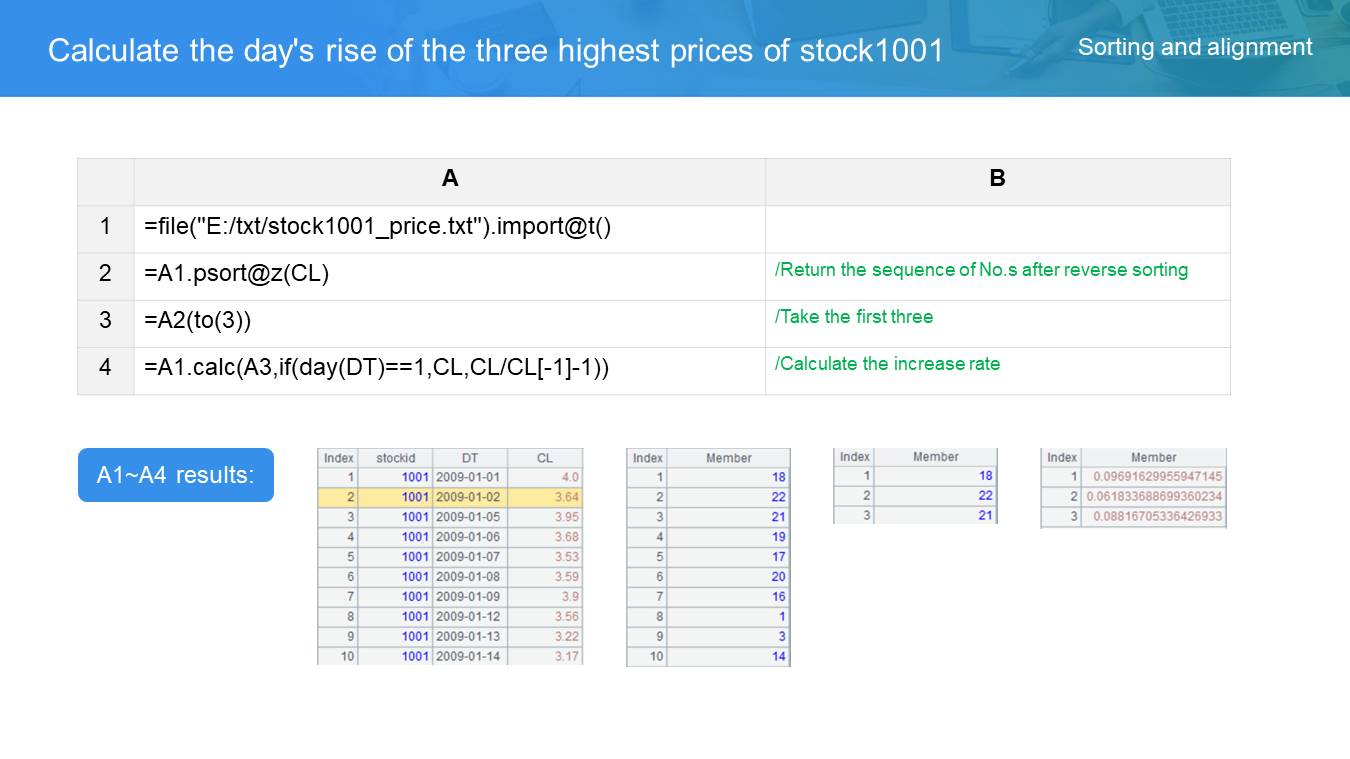The image size is (1350, 759).
Task: Click the "Sorting and alignment" header label
Action: [x=1195, y=47]
